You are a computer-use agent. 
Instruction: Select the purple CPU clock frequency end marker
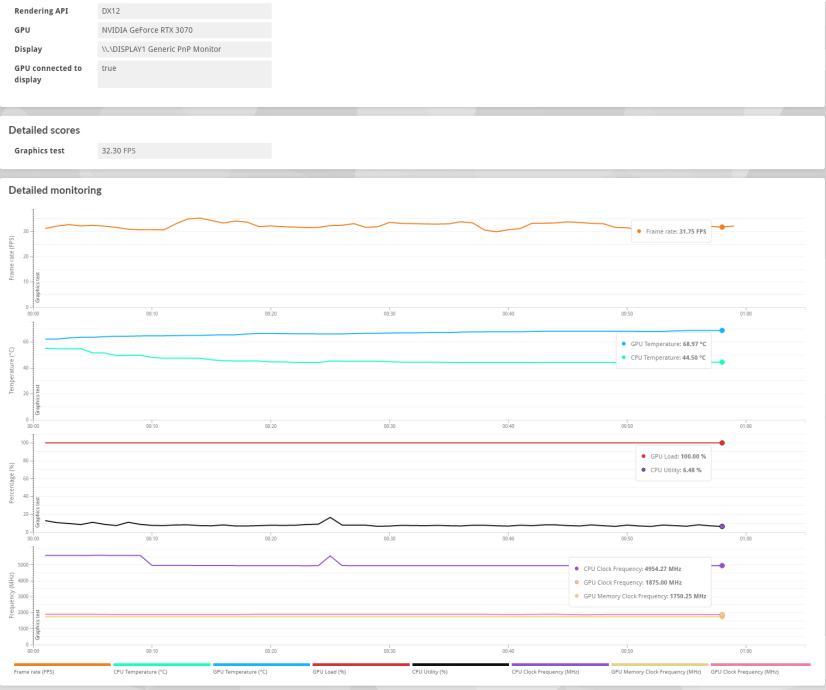click(722, 565)
